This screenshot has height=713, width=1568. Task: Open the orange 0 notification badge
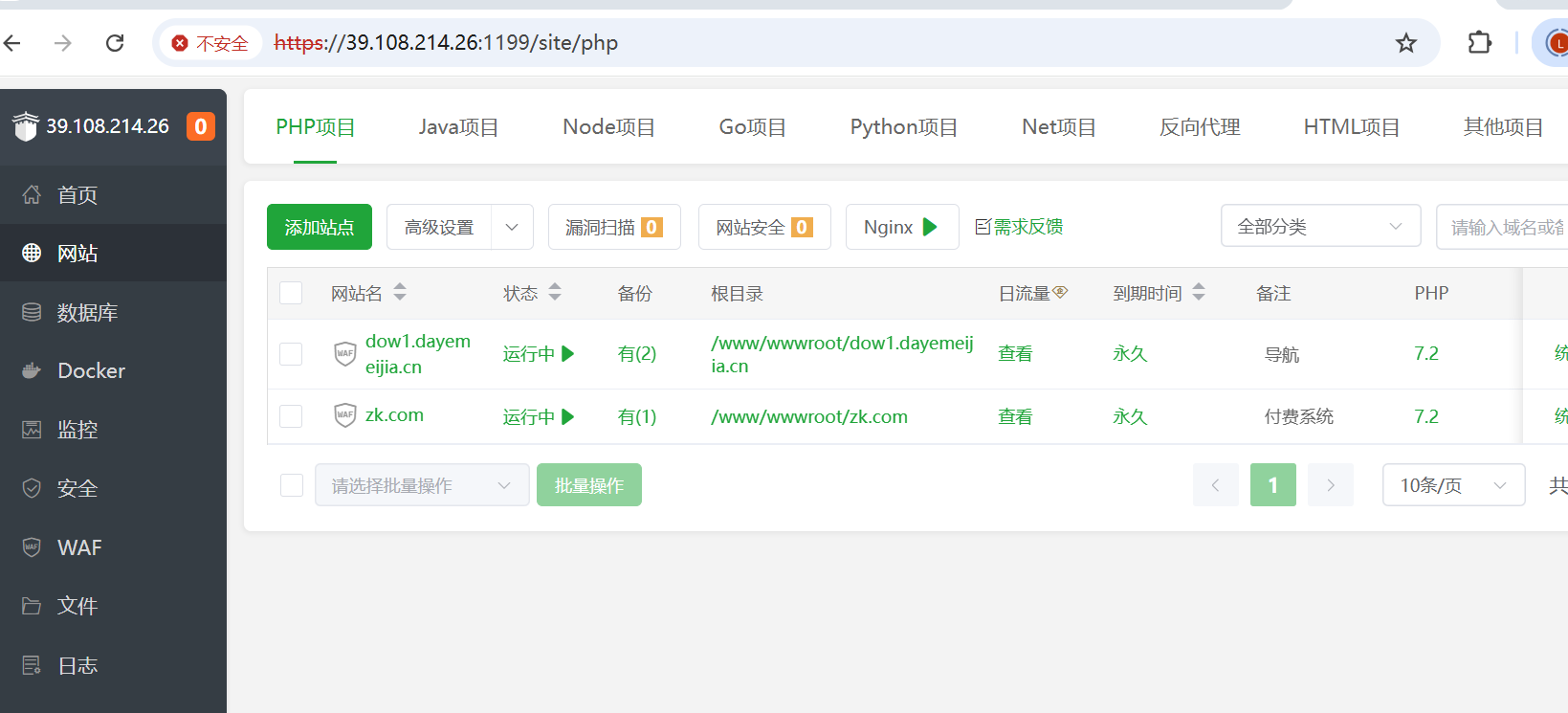(x=201, y=126)
